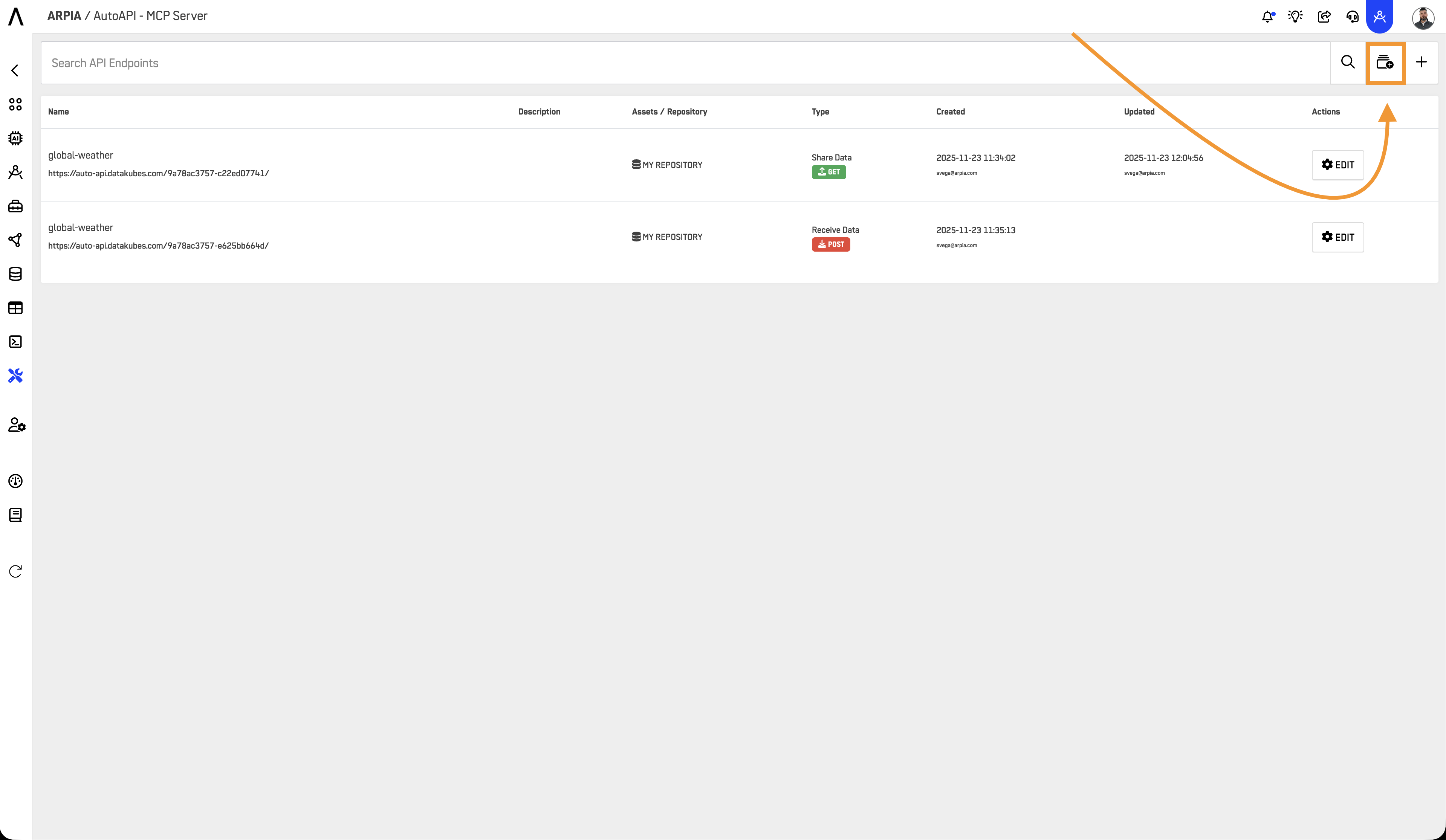Click the magnifier search icon
The image size is (1446, 840).
[x=1348, y=62]
